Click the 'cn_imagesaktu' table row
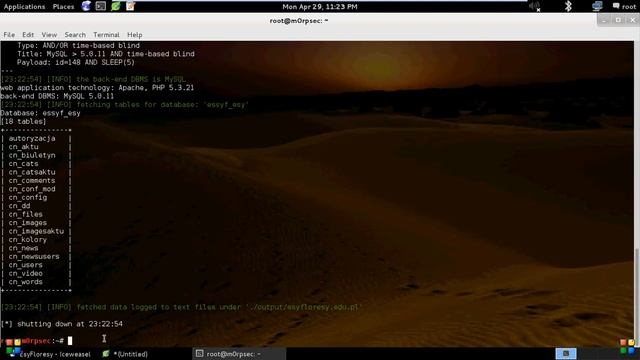 point(36,231)
